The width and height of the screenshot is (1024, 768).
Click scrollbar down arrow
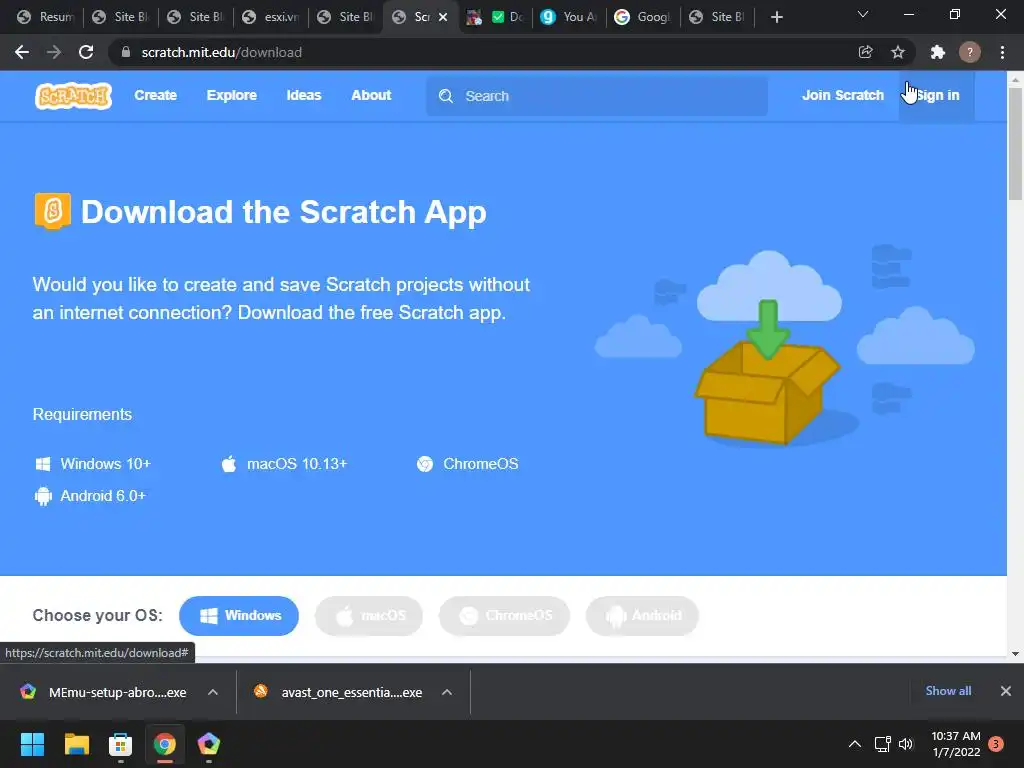(1015, 653)
